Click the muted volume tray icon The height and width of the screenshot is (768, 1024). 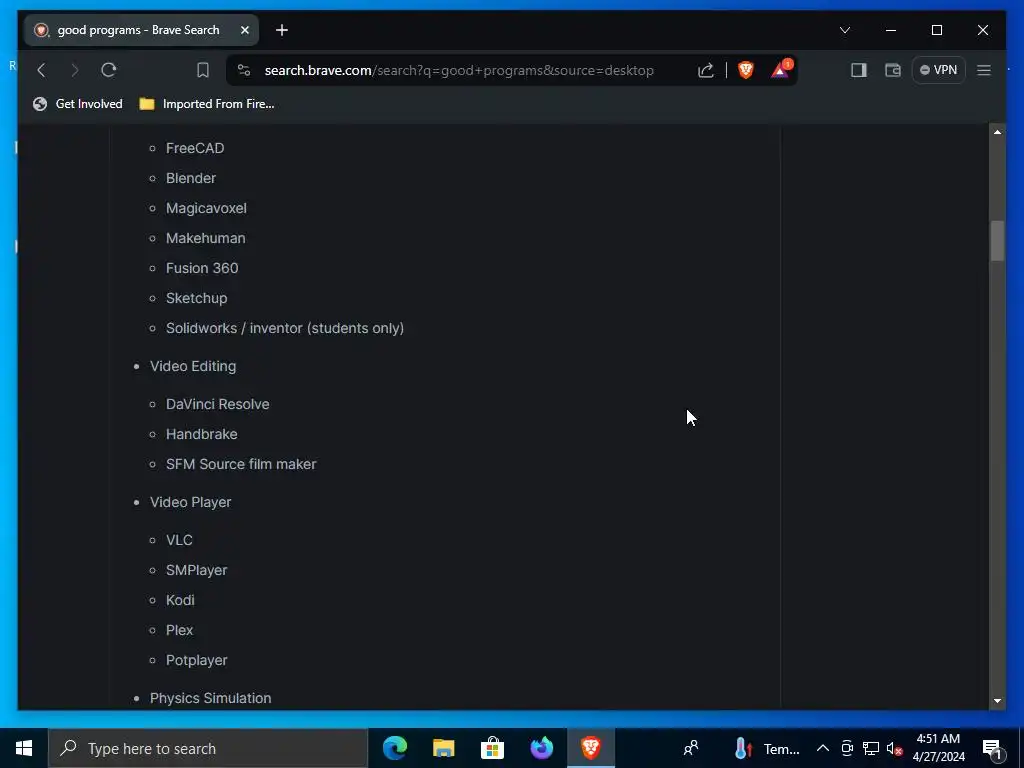[895, 748]
